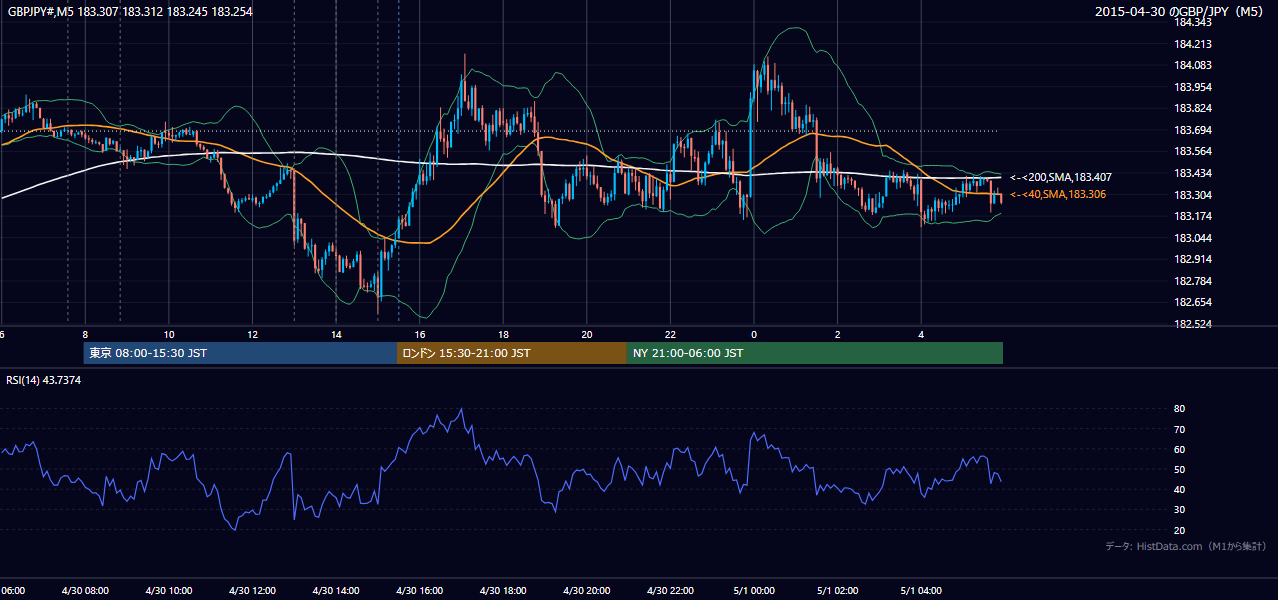The image size is (1278, 600).
Task: Click the 4/30 18:00 bottom time label
Action: pyautogui.click(x=502, y=591)
